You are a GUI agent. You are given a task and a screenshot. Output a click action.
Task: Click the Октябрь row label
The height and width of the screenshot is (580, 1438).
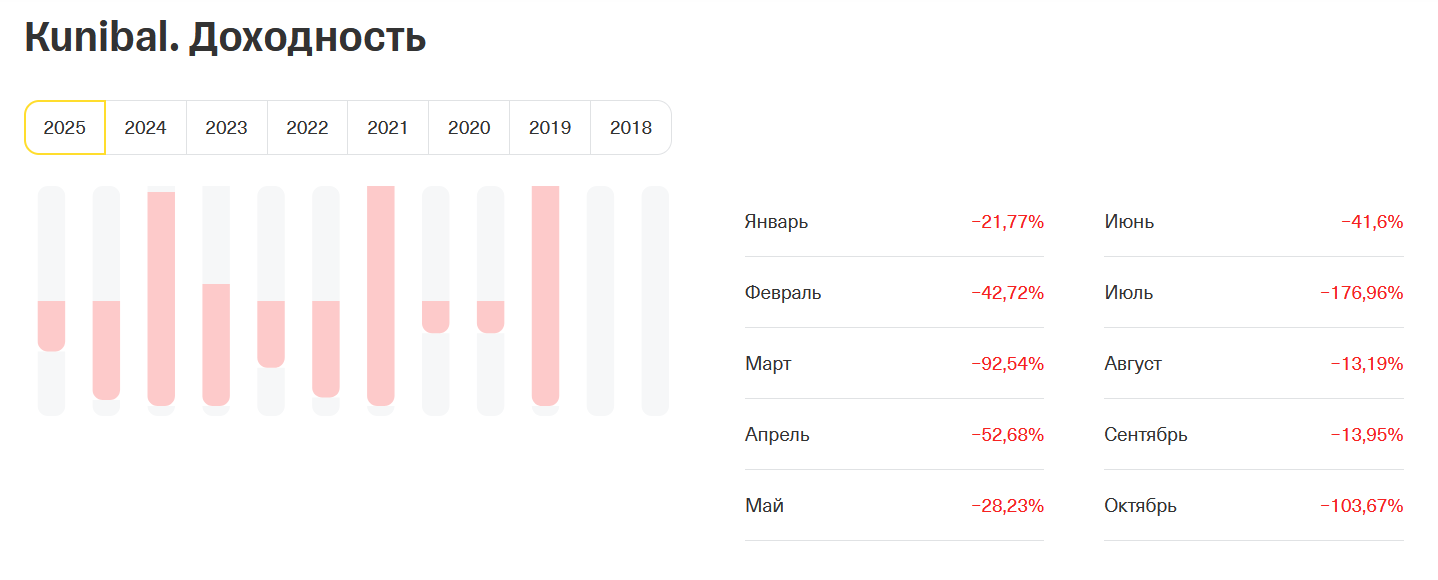1140,506
